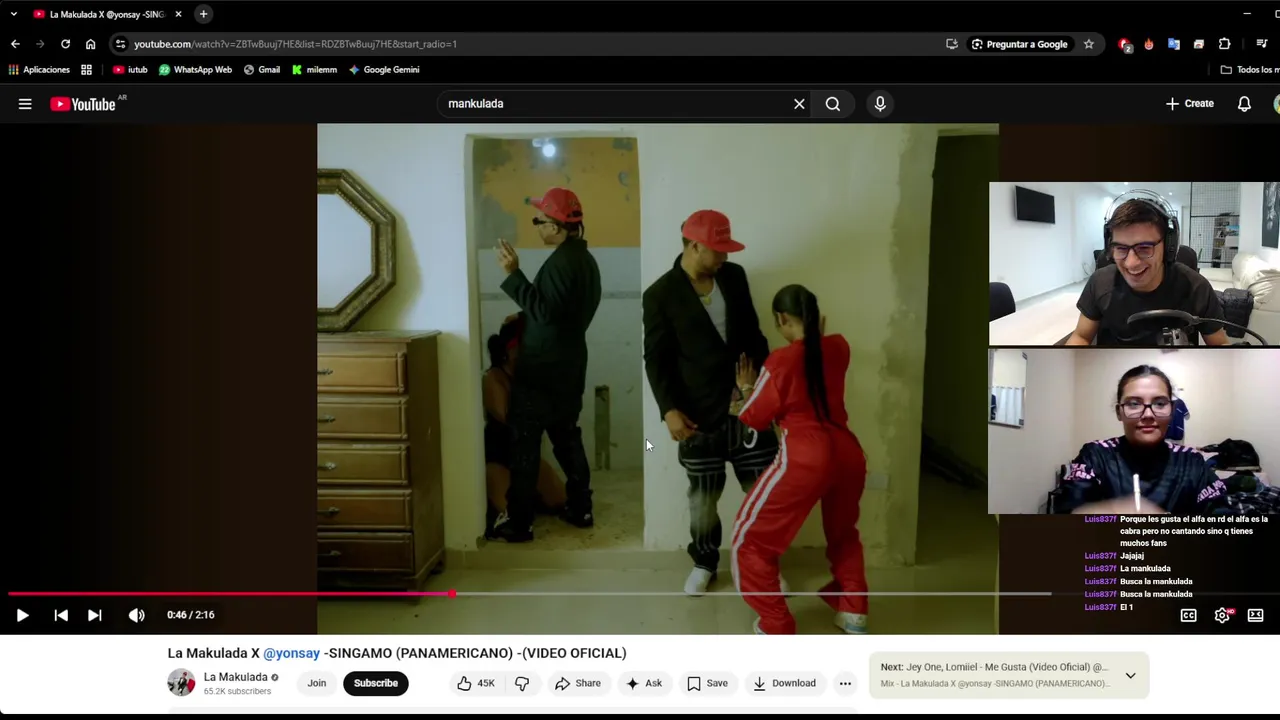The height and width of the screenshot is (720, 1280).
Task: Open Aplicaciones bookmarks shortcut
Action: (x=40, y=70)
